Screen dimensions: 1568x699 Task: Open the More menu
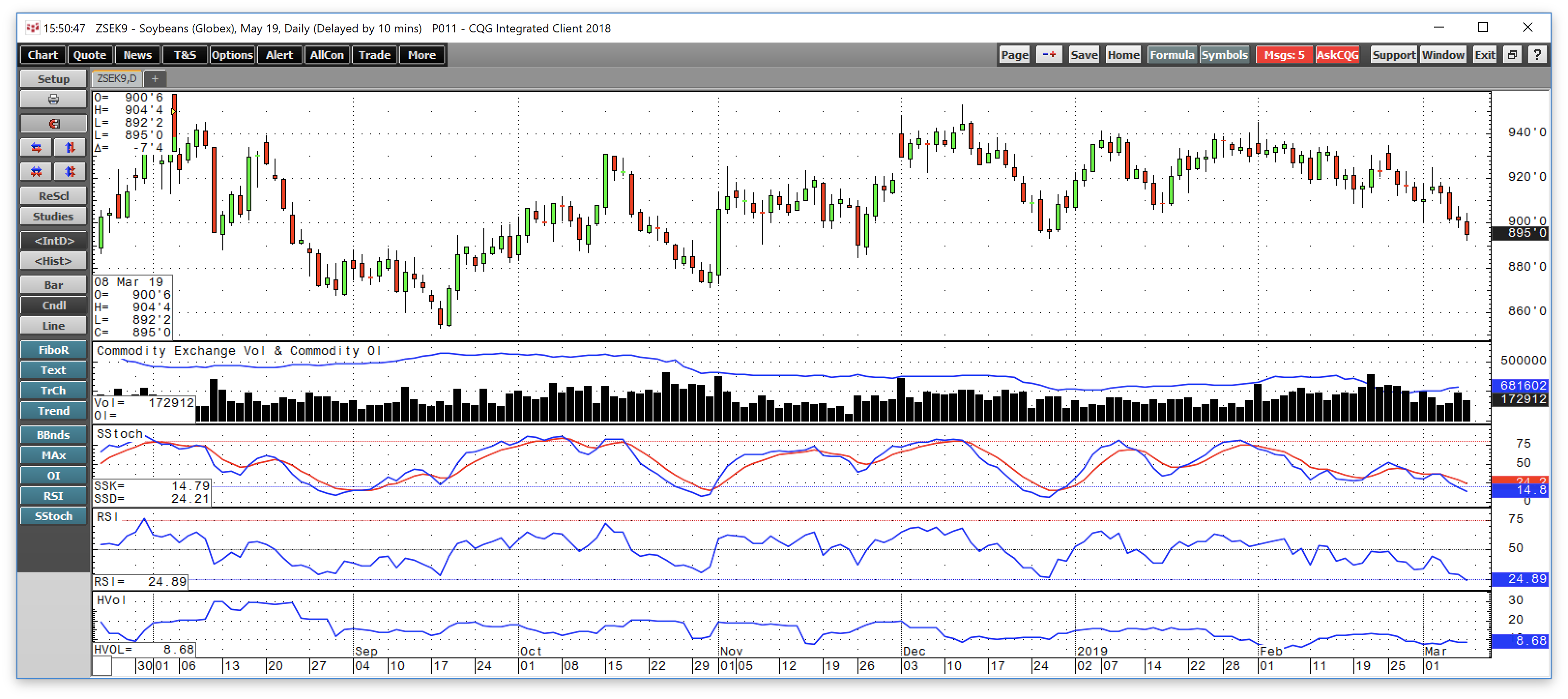pos(422,54)
